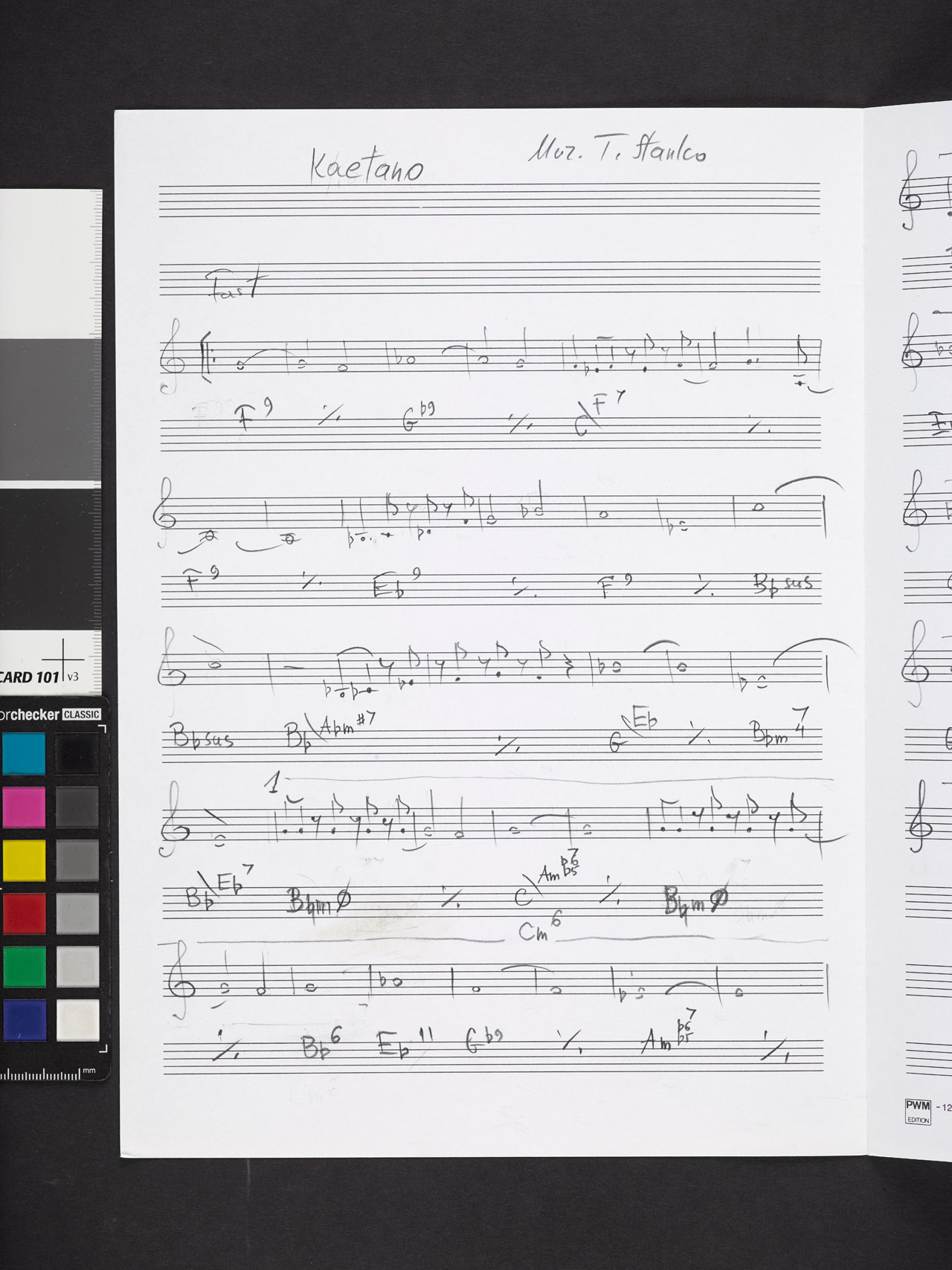The height and width of the screenshot is (1270, 952).
Task: Pick the black swatch beside the cyan swatch
Action: tap(77, 754)
